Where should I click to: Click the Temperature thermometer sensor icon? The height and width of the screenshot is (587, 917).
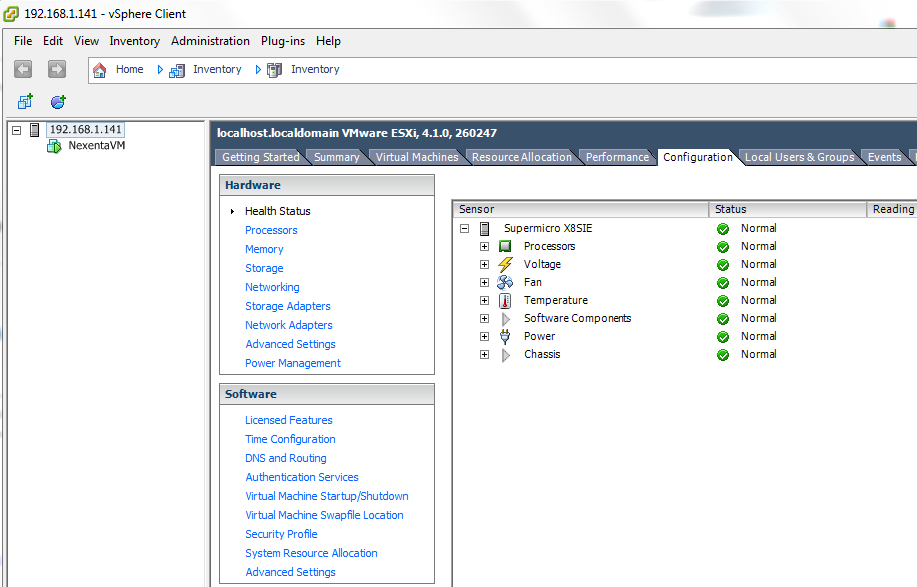tap(505, 301)
